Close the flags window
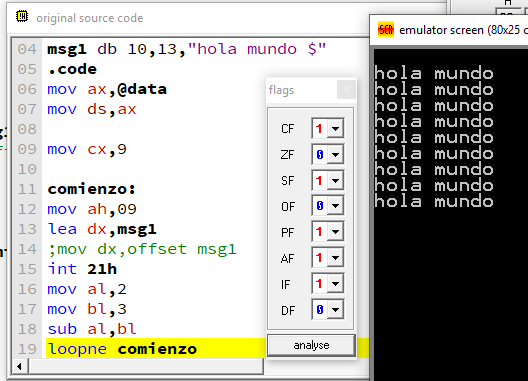 pyautogui.click(x=346, y=90)
